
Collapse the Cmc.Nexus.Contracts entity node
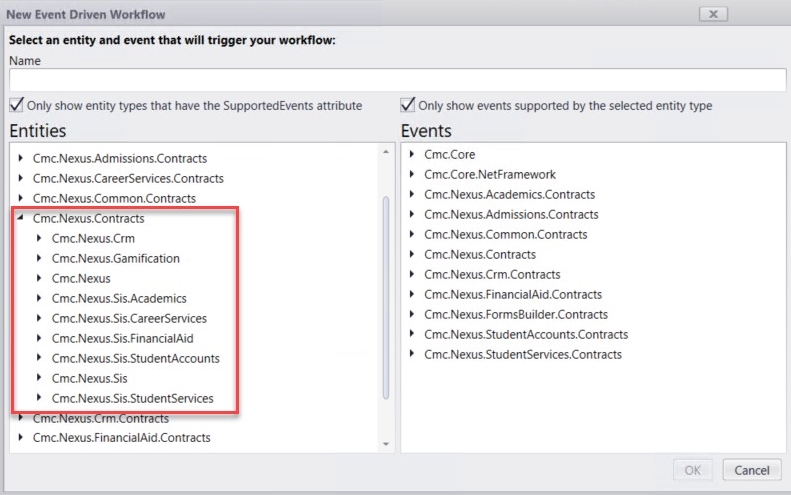[x=21, y=218]
